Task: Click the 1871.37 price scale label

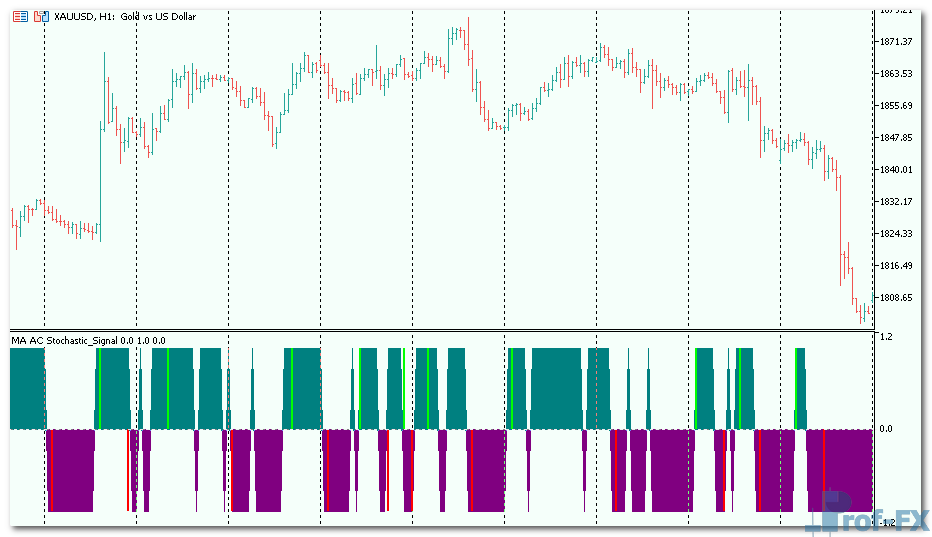Action: (x=897, y=42)
